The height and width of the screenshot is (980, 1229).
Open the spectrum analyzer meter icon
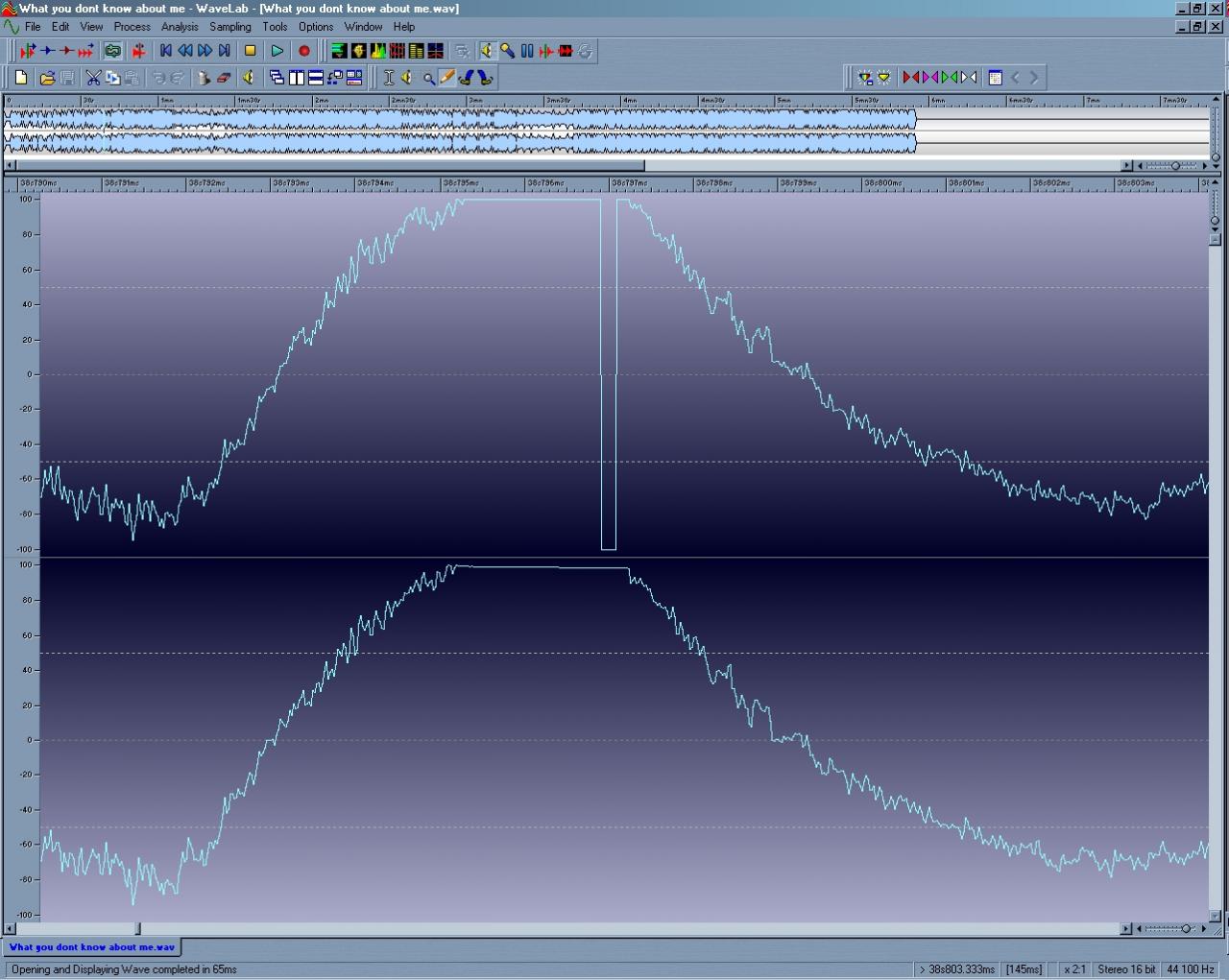(x=377, y=51)
